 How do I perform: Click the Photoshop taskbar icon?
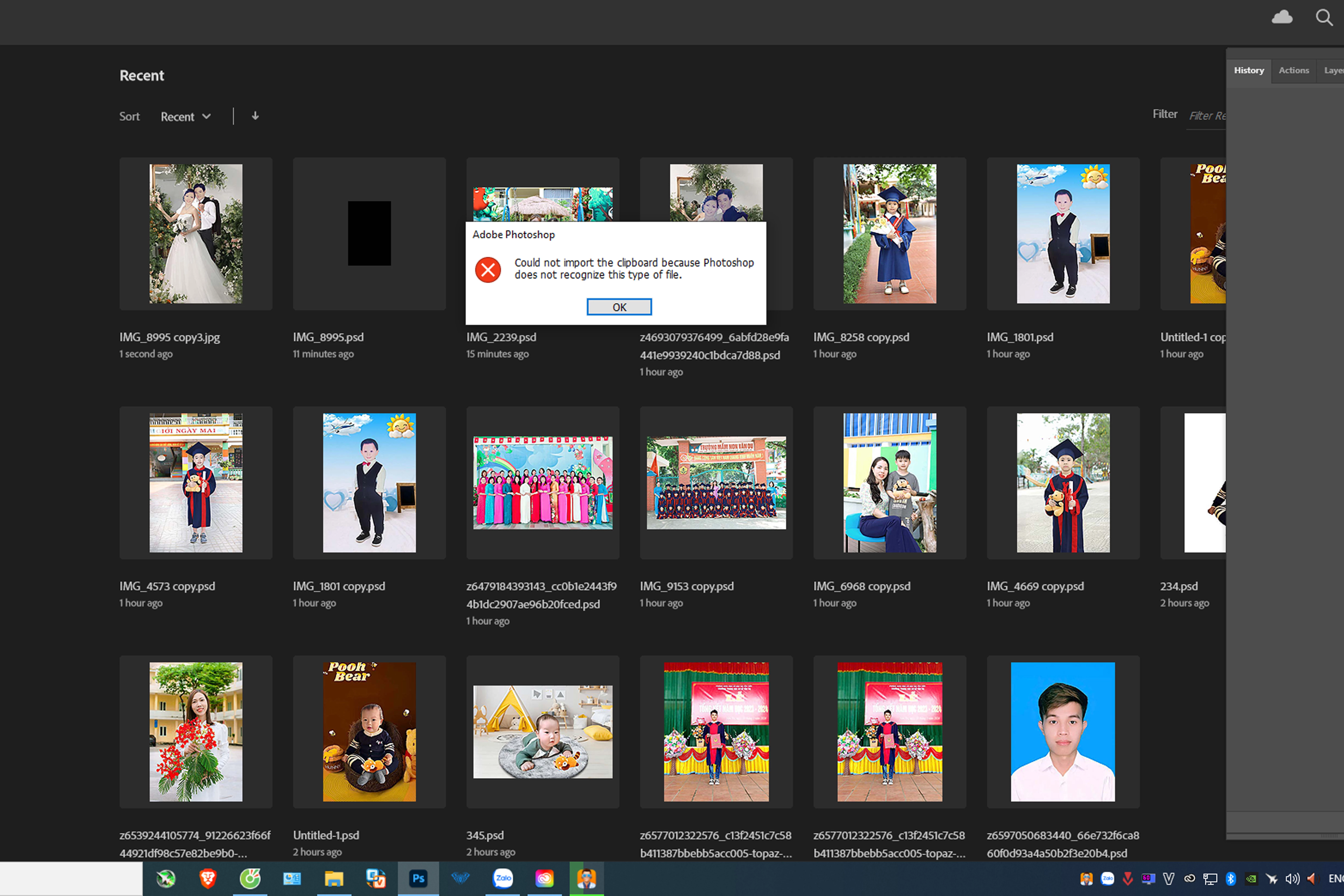click(x=418, y=878)
